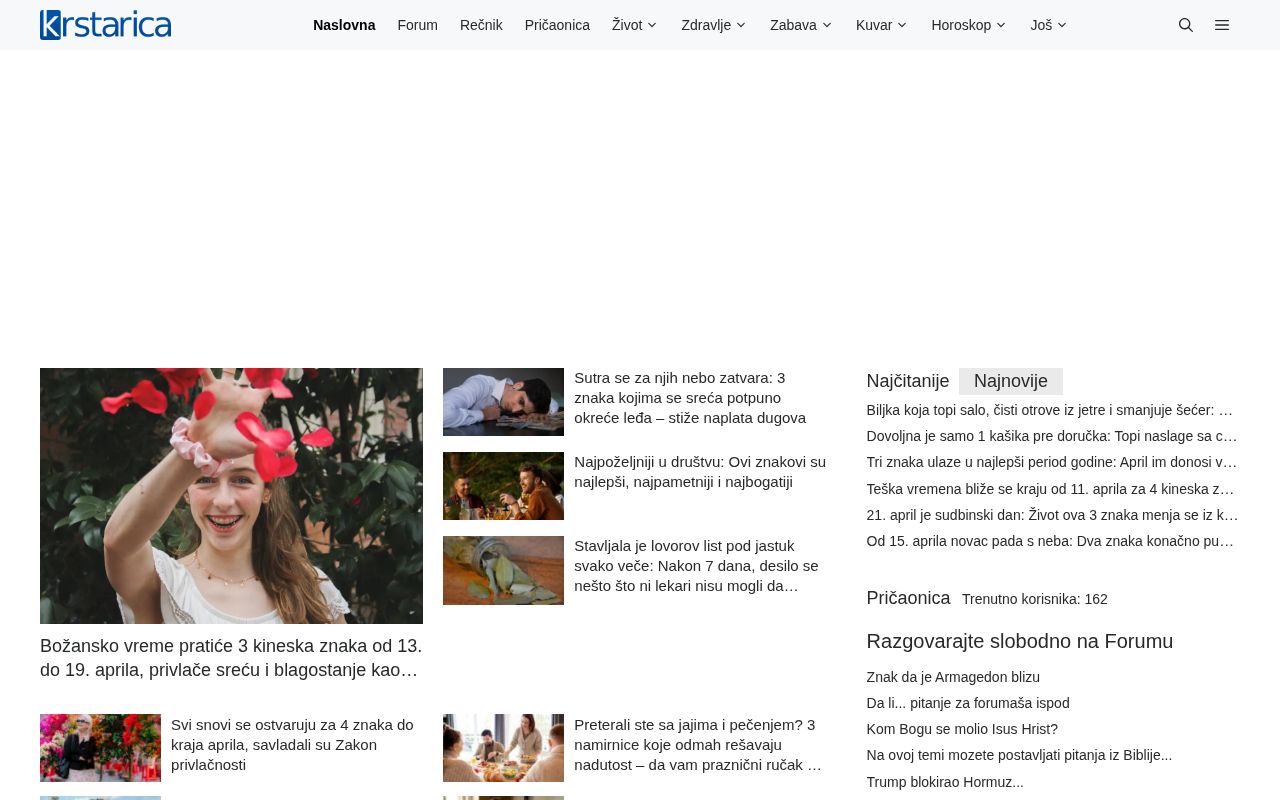The height and width of the screenshot is (800, 1280).
Task: Go to the Forum section
Action: pyautogui.click(x=417, y=25)
